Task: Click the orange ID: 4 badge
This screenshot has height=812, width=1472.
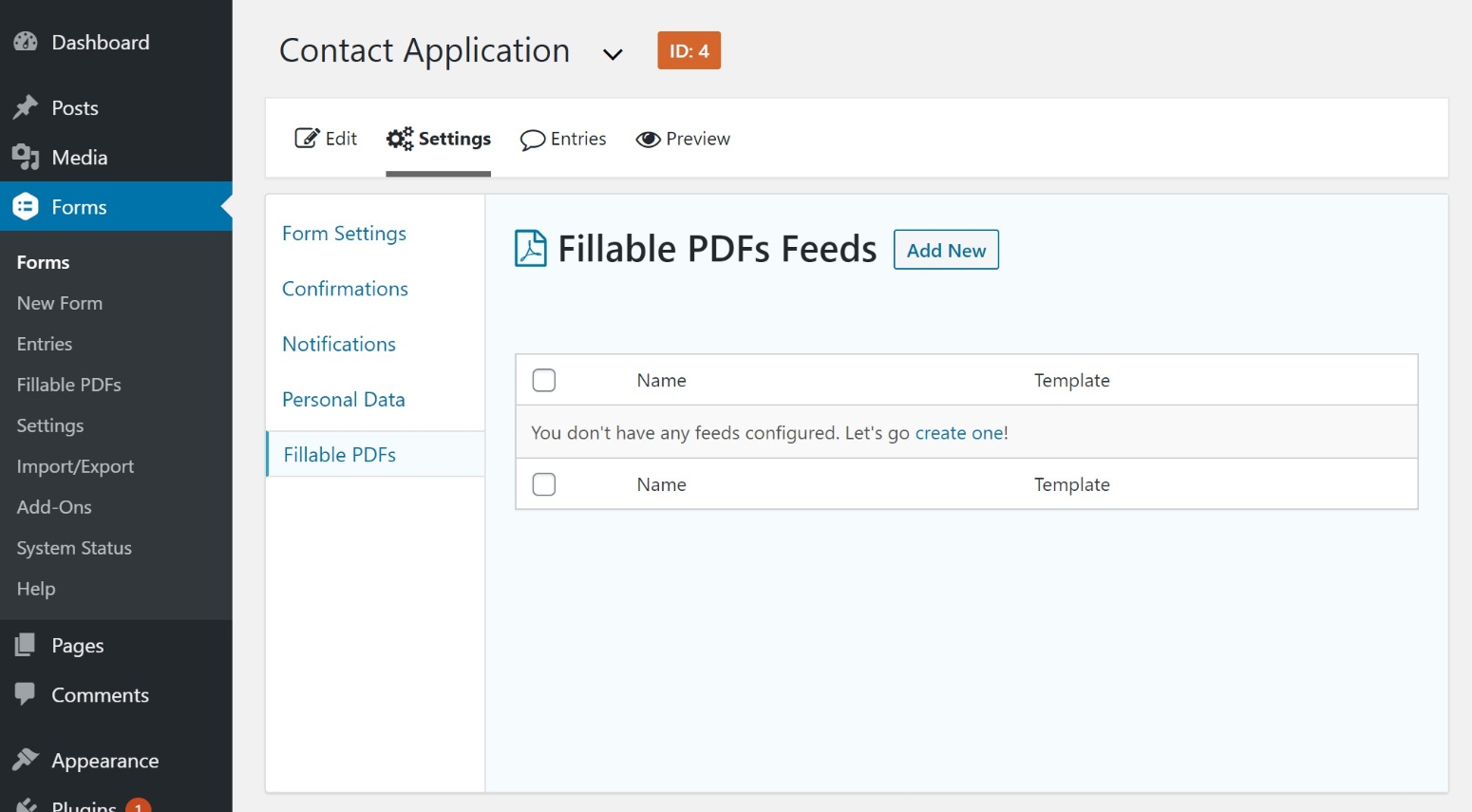Action: [689, 50]
